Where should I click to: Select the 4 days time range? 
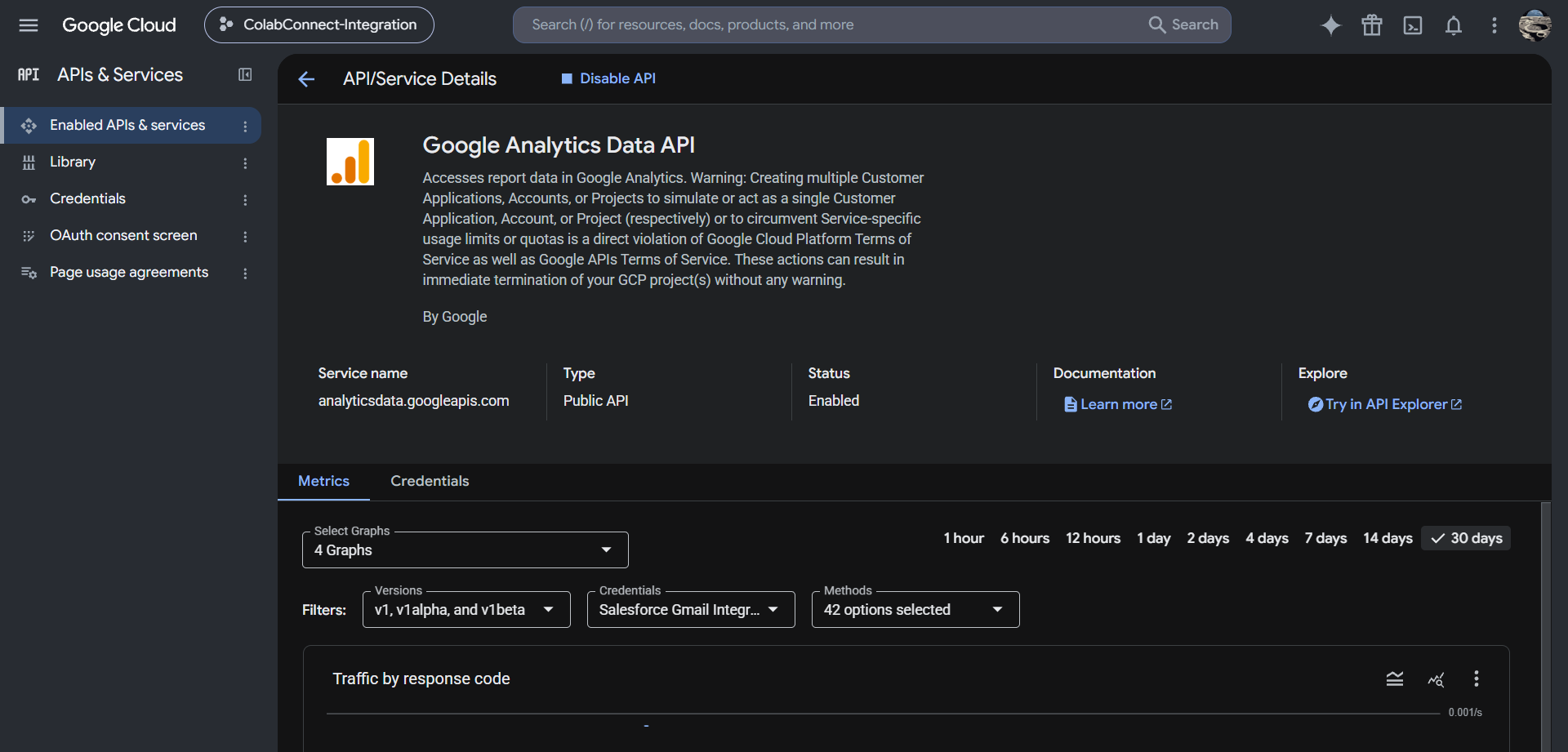click(x=1267, y=538)
